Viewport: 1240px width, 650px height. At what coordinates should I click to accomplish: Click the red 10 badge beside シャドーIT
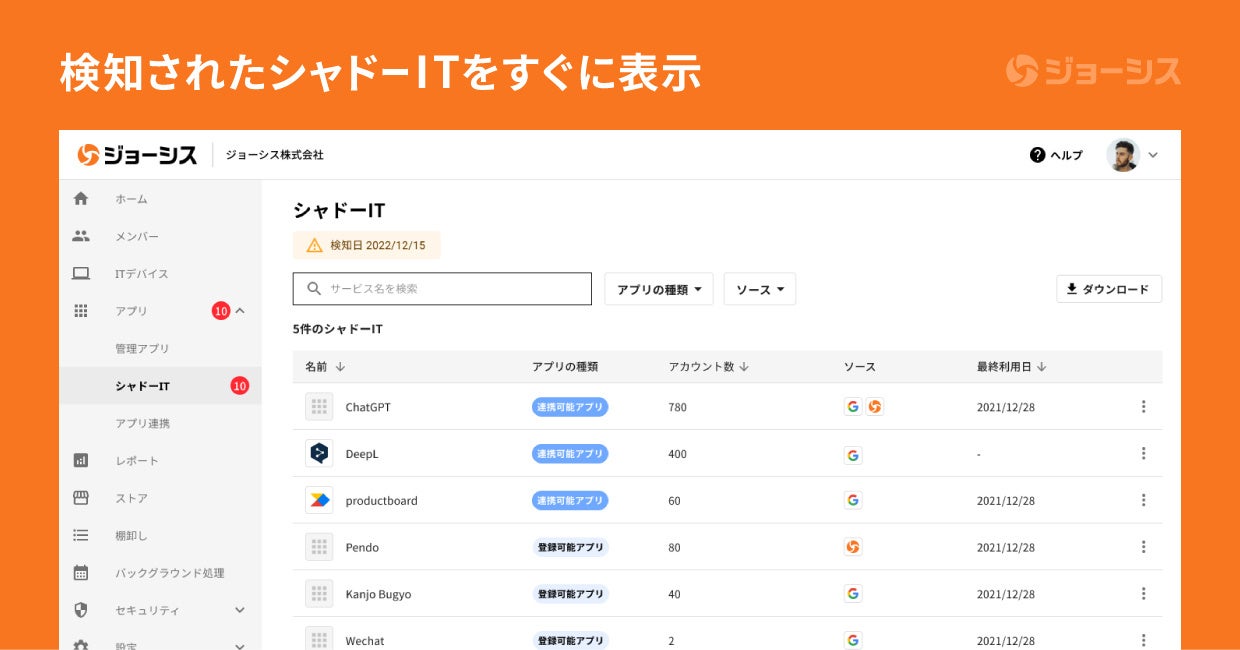pos(239,386)
